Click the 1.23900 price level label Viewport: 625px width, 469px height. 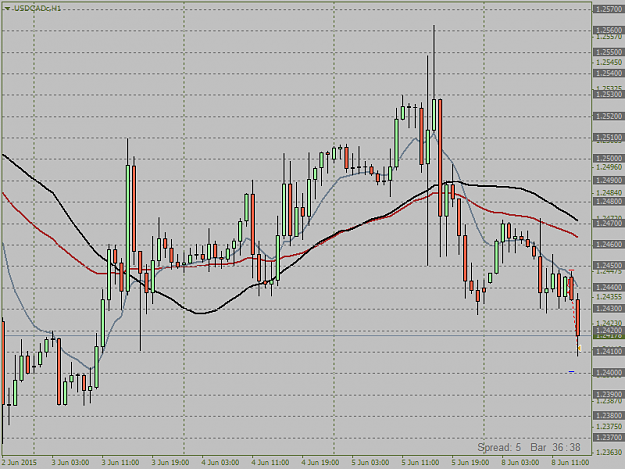[609, 394]
